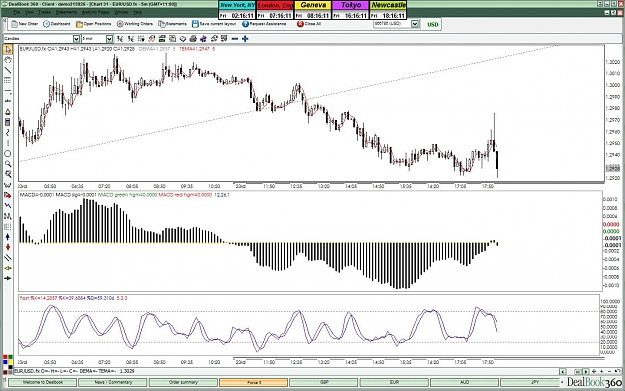Viewport: 625px width, 391px height.
Task: Show Open Positions
Action: 94,24
